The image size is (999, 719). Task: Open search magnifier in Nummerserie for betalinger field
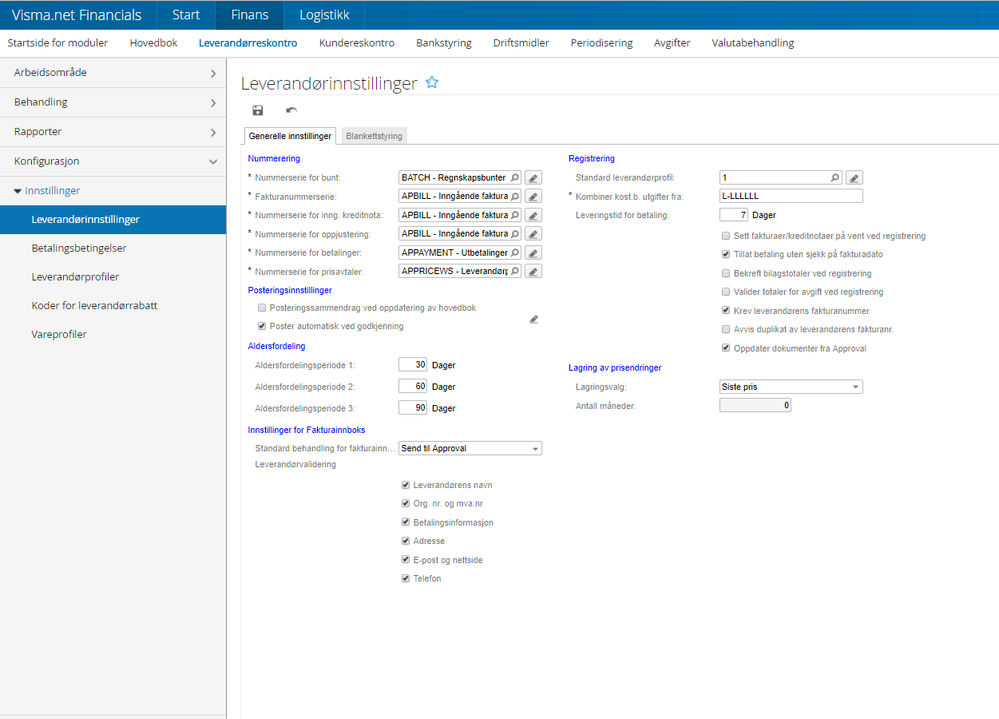coord(515,253)
